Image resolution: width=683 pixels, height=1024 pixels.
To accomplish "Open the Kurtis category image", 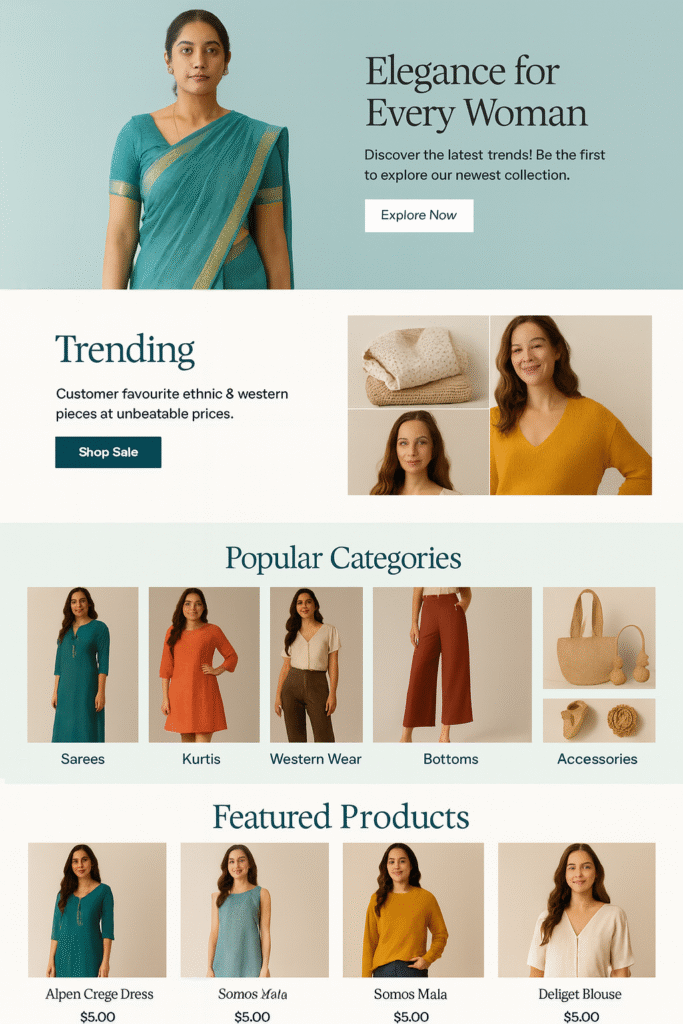I will (x=204, y=664).
